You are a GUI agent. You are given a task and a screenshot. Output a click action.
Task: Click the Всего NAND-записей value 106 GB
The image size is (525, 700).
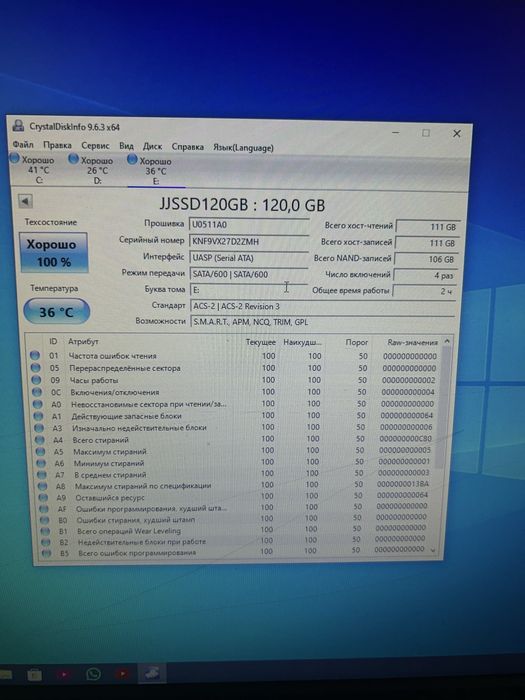tap(425, 259)
